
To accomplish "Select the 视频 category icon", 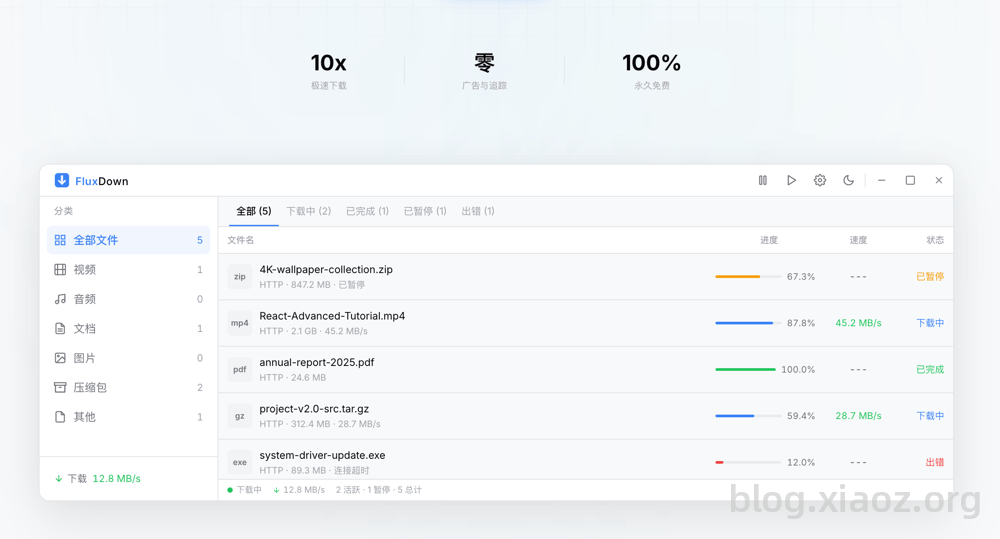I will [60, 269].
